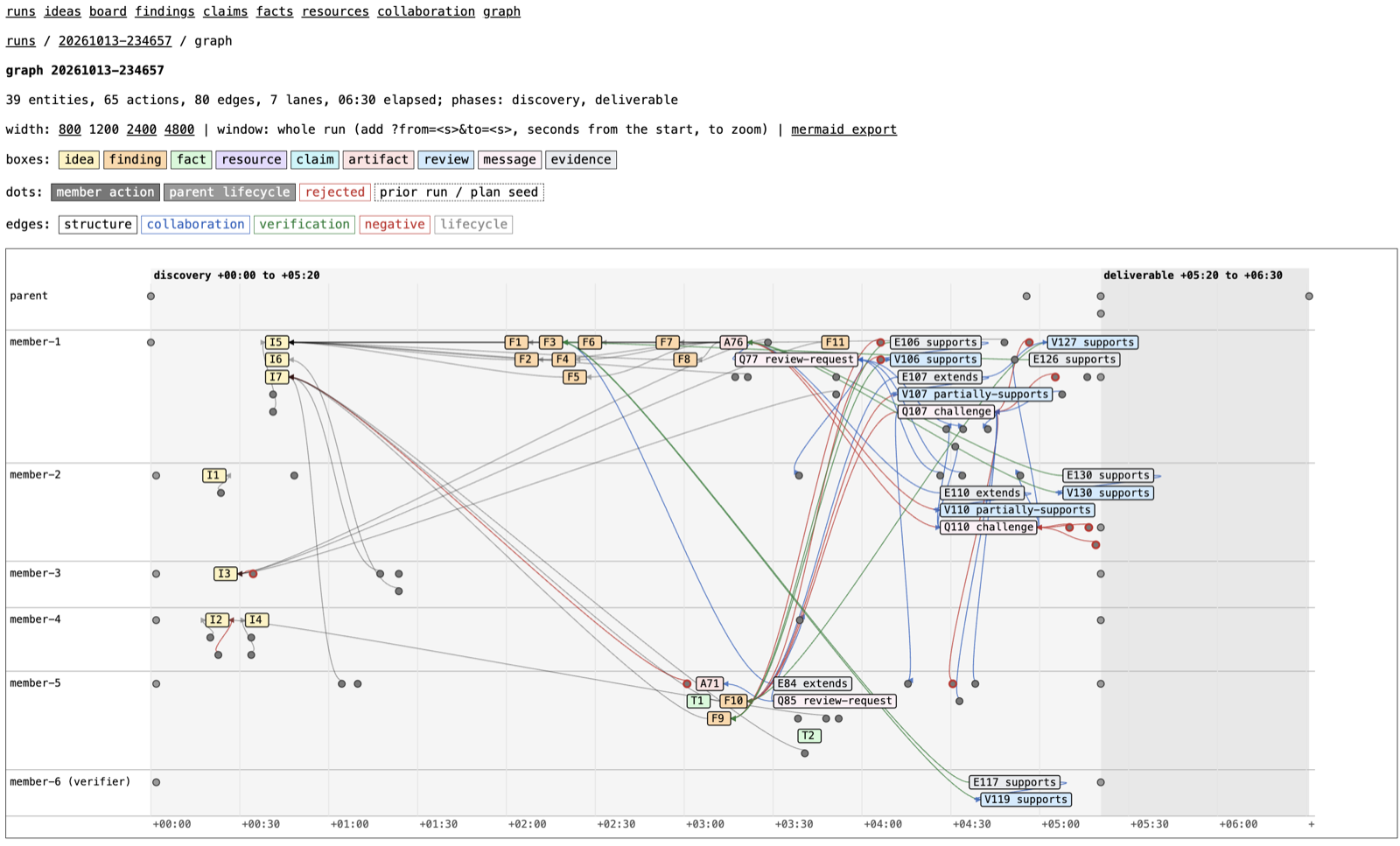Viewport: 1400px width, 846px height.
Task: Open the claims page
Action: [x=225, y=11]
